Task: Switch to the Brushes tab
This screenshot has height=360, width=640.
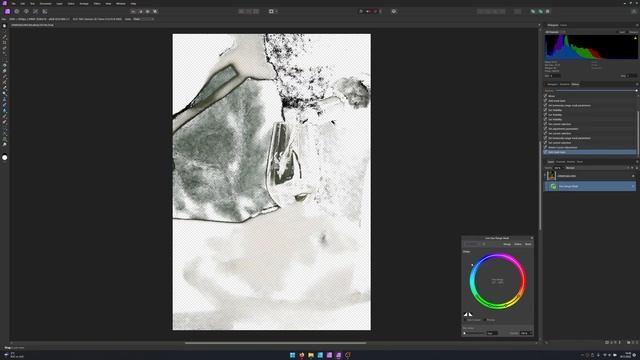Action: click(x=571, y=162)
